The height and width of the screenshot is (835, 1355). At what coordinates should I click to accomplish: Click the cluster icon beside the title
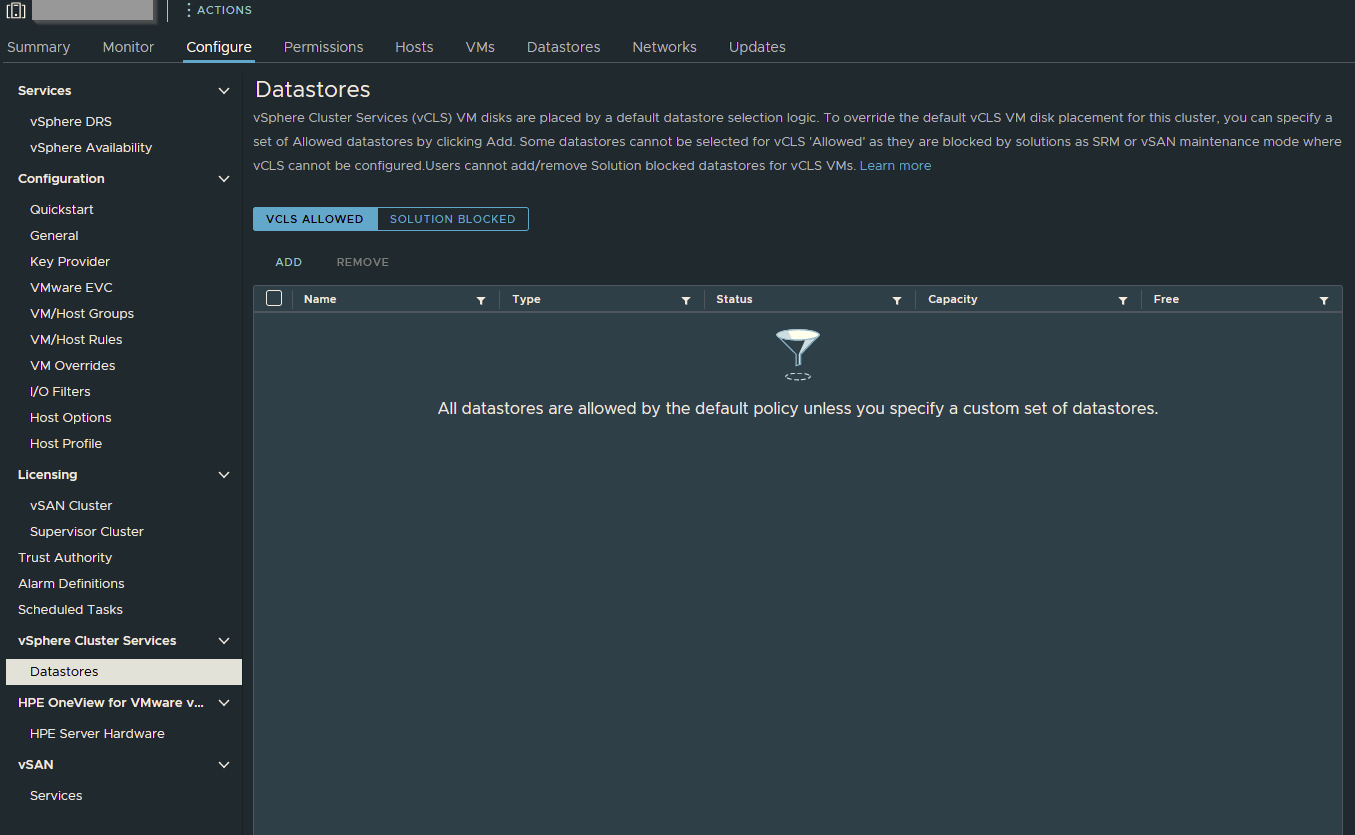pos(16,11)
